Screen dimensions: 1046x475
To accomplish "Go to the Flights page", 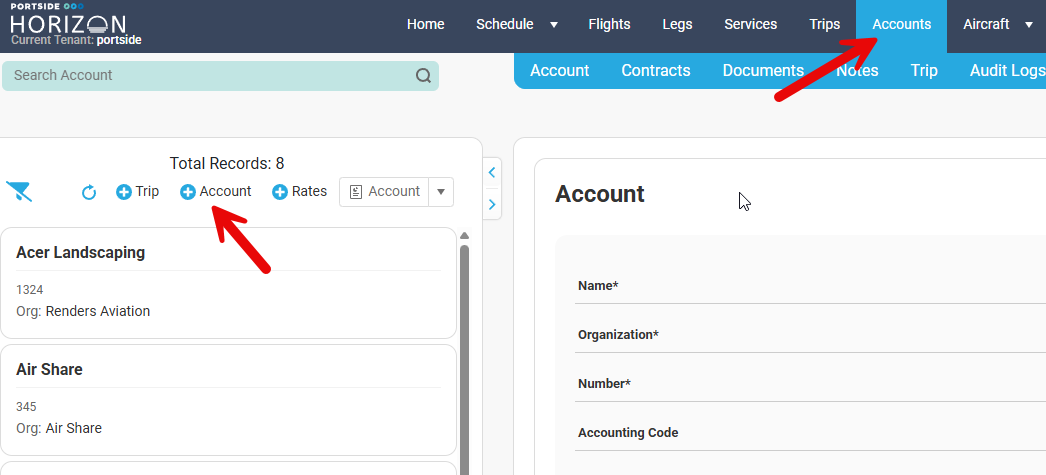I will [609, 25].
